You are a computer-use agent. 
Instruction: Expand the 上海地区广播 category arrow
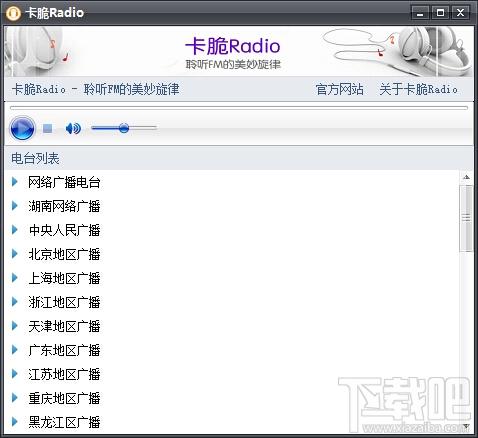(15, 278)
